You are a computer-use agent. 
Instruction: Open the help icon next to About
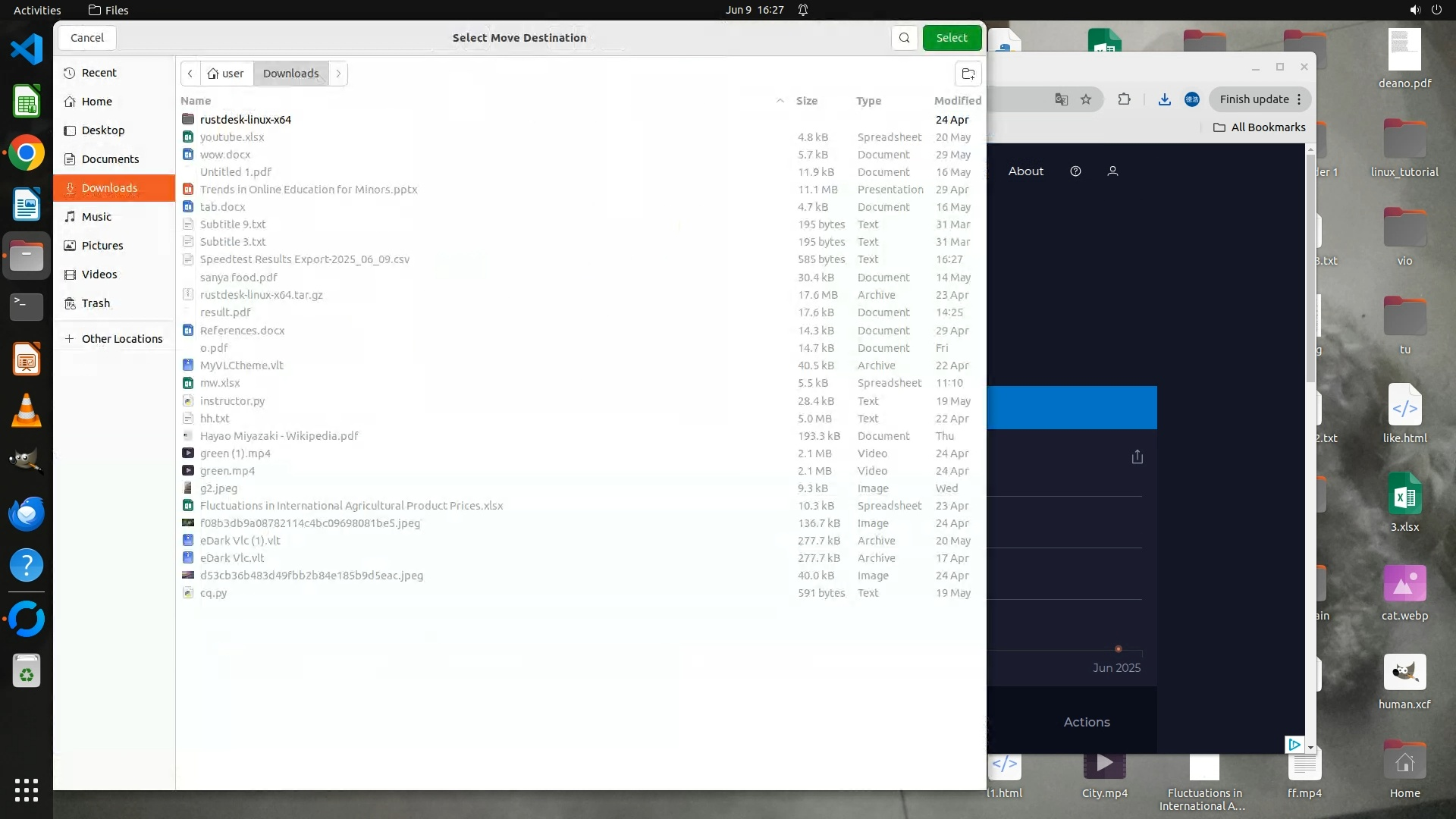coord(1075,171)
